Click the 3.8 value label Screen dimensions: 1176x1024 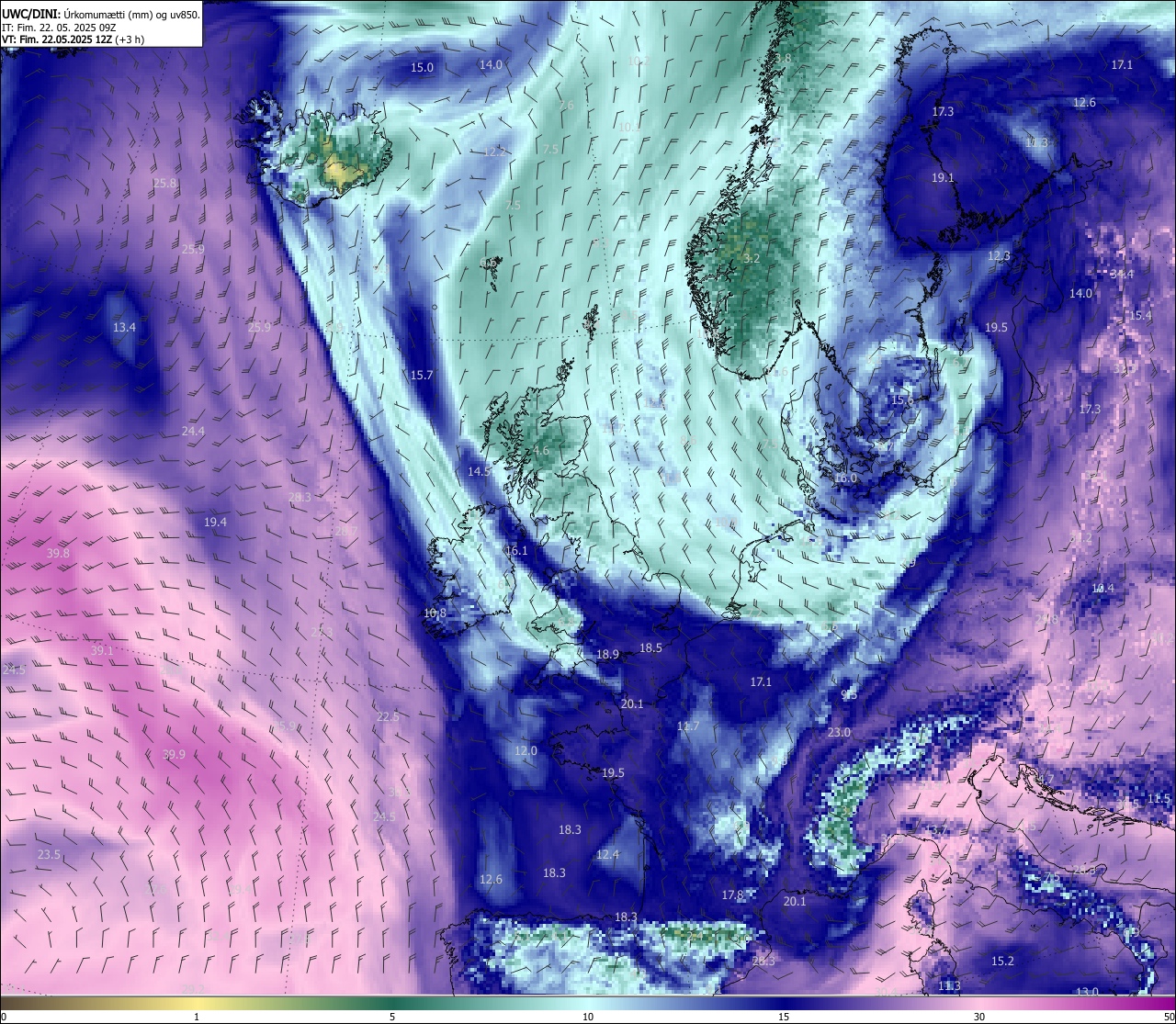click(x=783, y=59)
